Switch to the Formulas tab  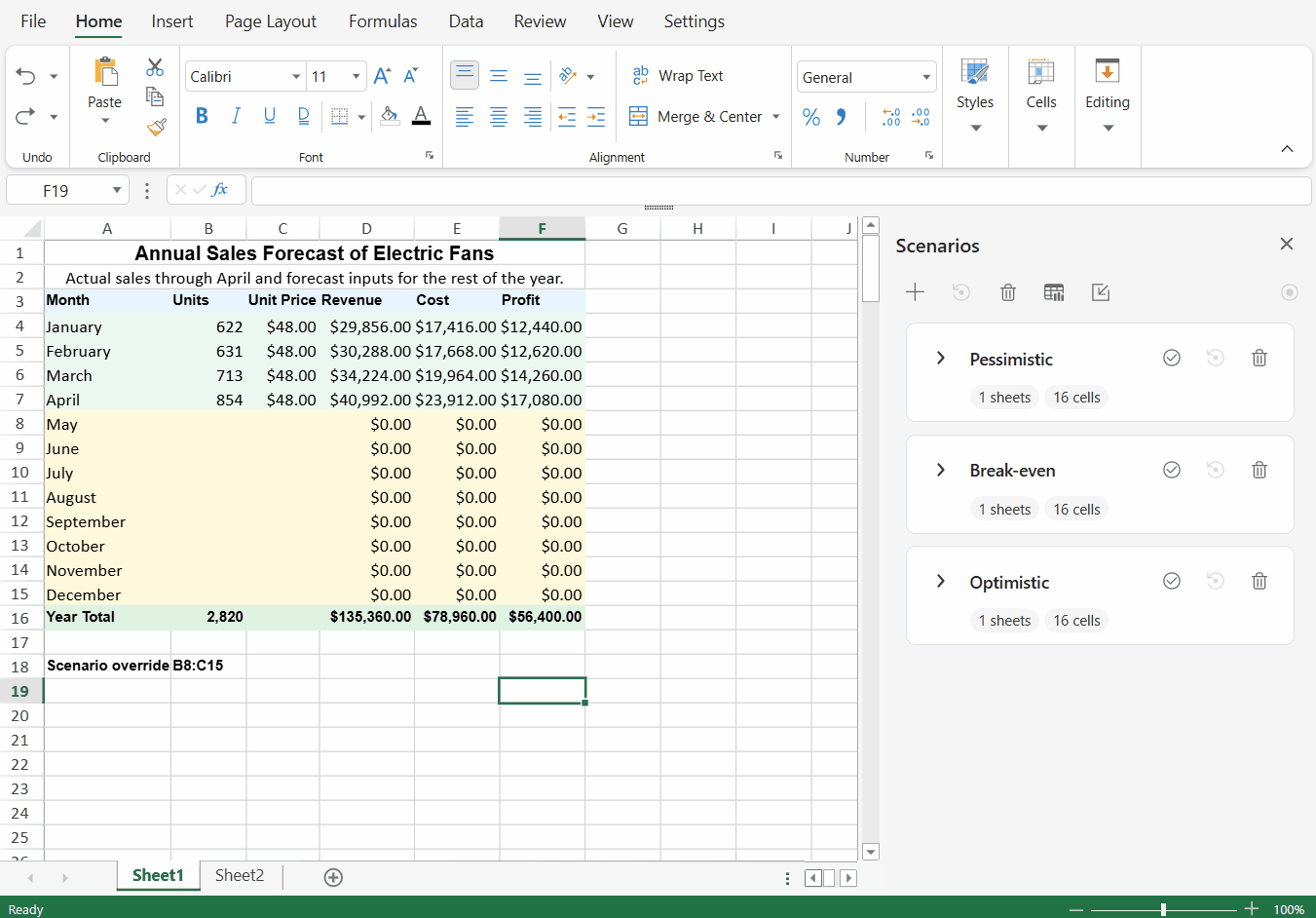tap(383, 21)
